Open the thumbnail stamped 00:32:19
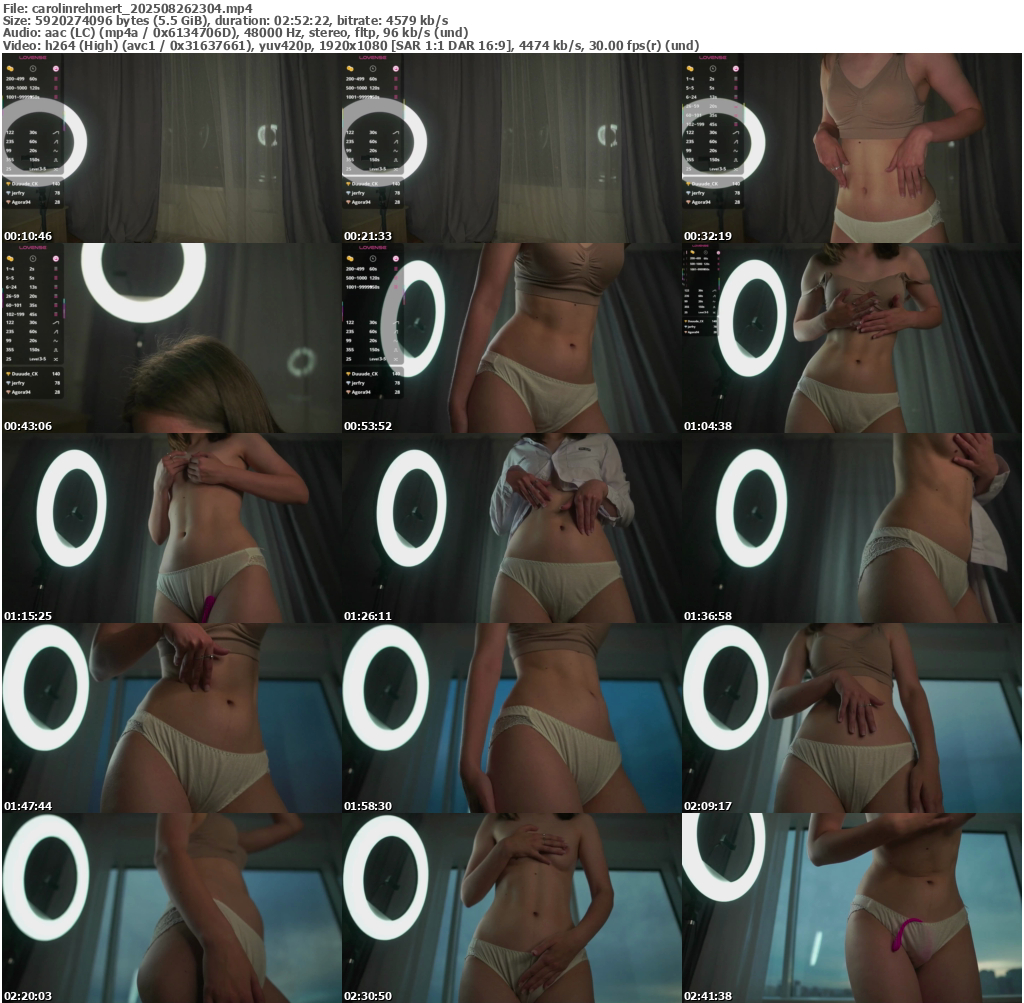The width and height of the screenshot is (1024, 1003). coord(852,148)
